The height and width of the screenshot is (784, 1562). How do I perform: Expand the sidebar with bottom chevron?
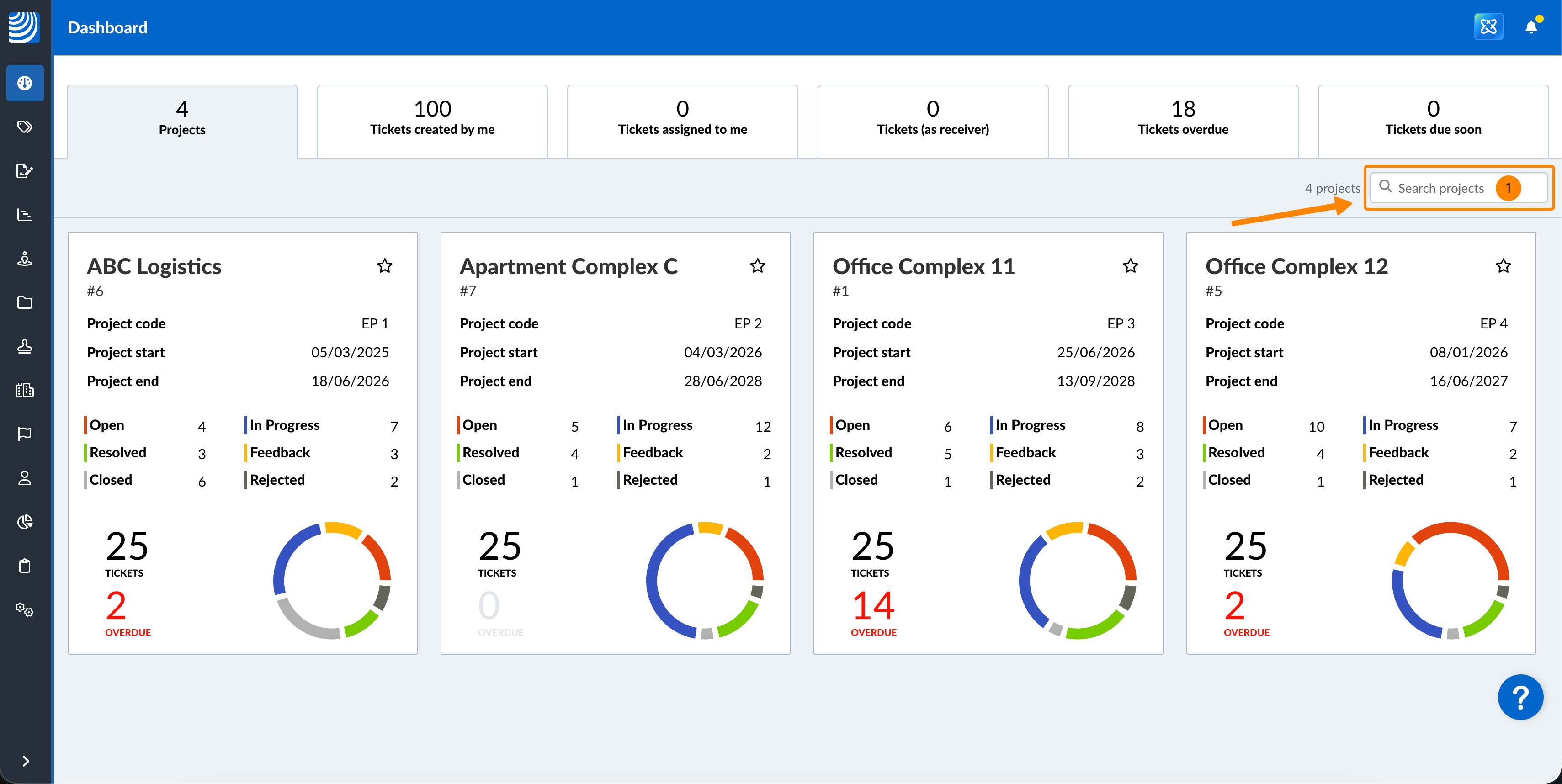[26, 761]
